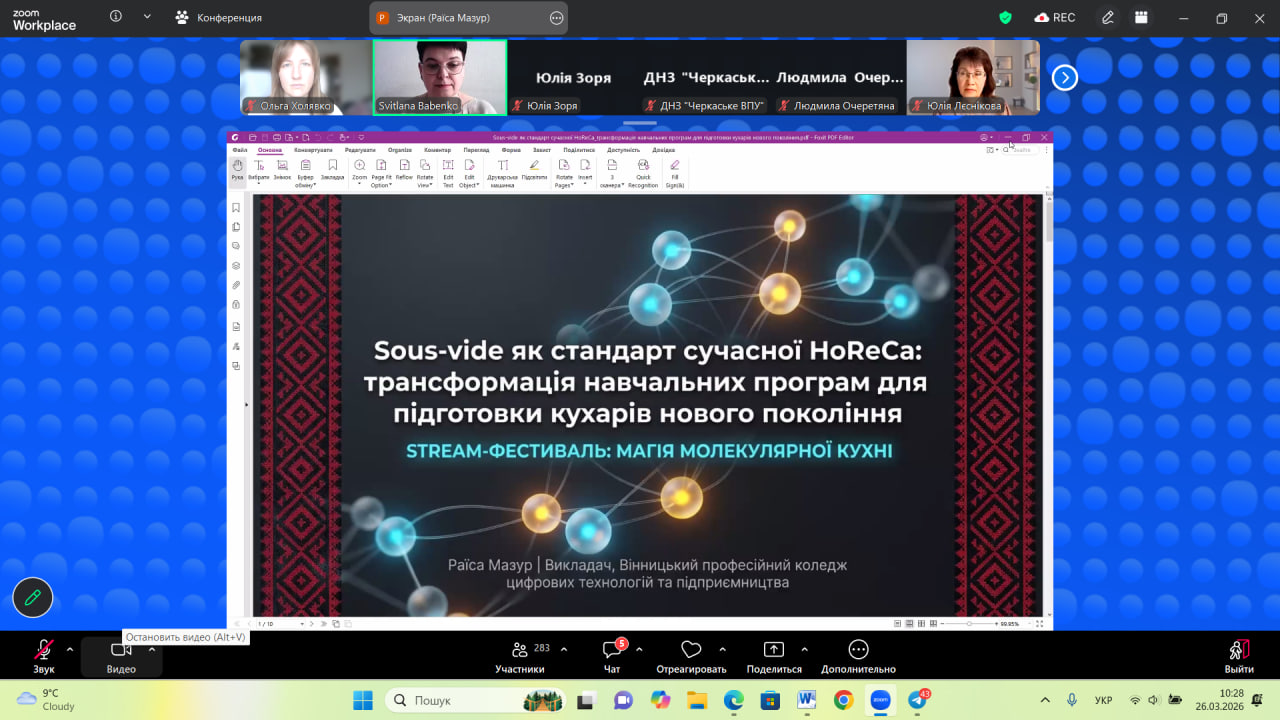Expand video options arrow beside Видео
The width and height of the screenshot is (1280, 720).
152,649
